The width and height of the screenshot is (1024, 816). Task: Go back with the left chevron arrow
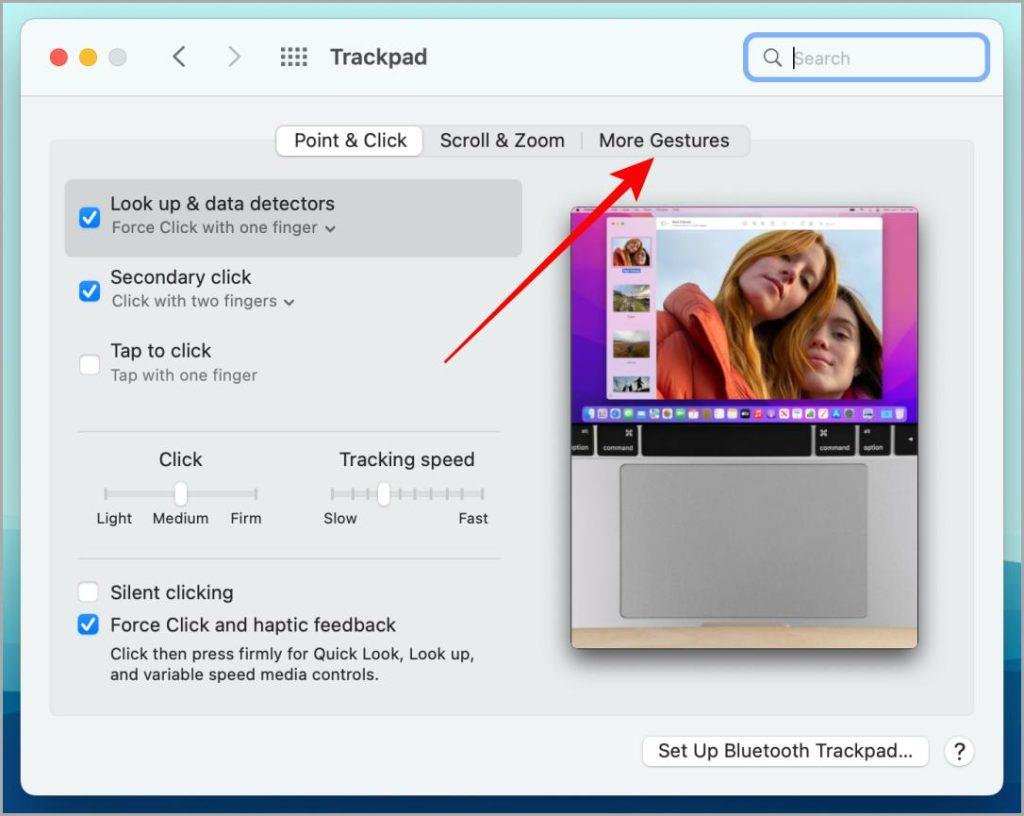point(179,57)
